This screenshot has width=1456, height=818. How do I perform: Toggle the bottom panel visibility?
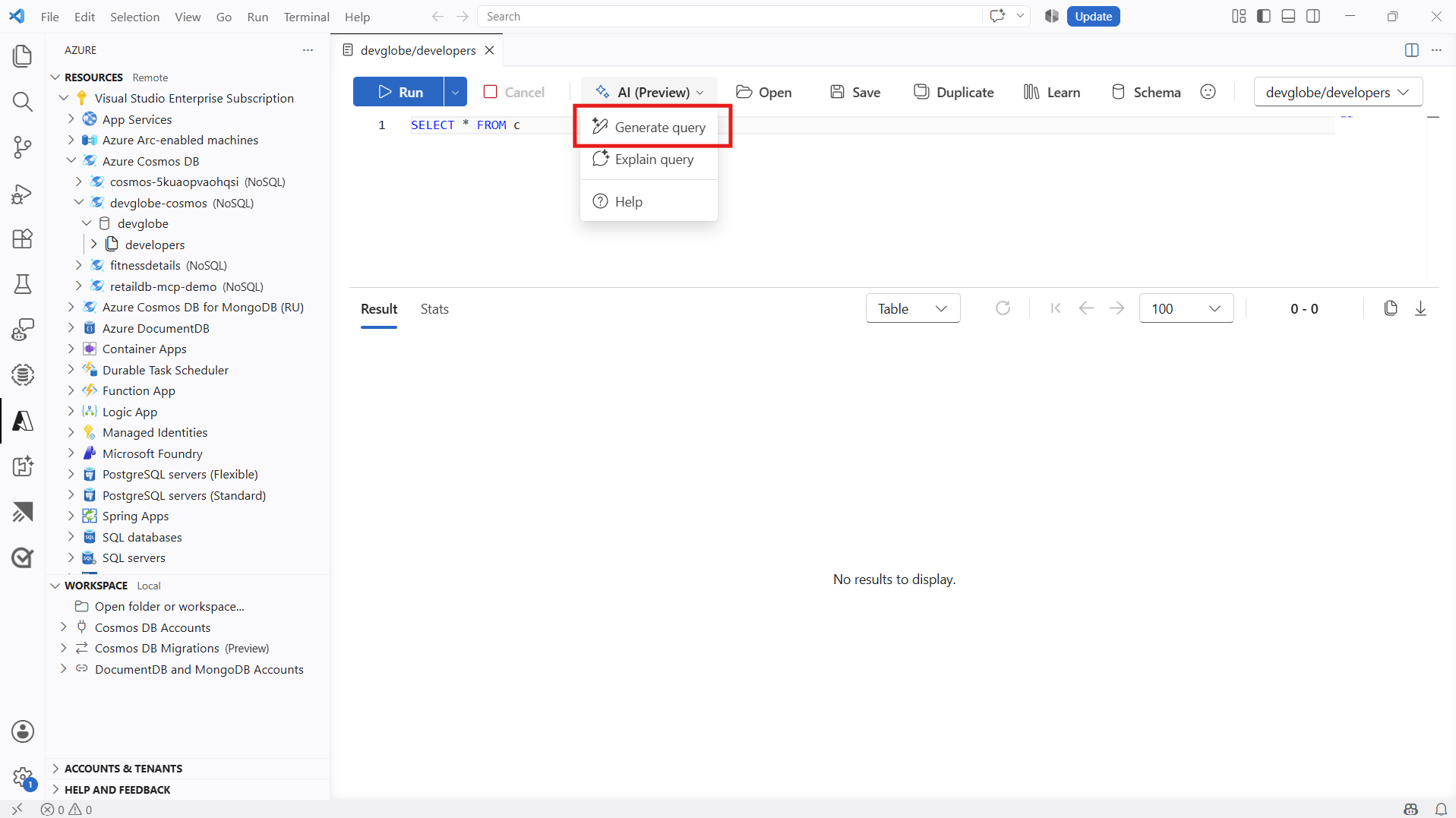(x=1288, y=16)
